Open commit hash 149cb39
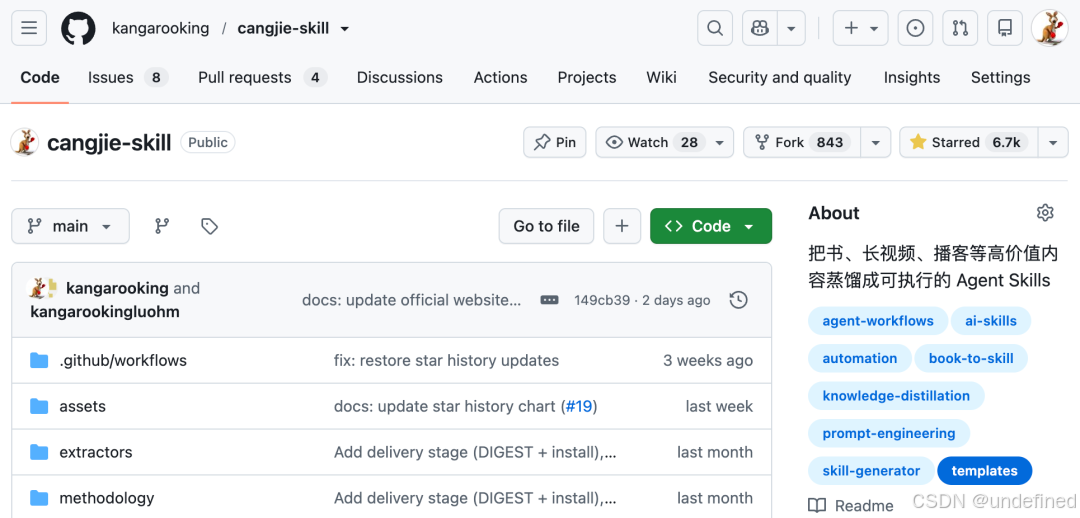 602,300
